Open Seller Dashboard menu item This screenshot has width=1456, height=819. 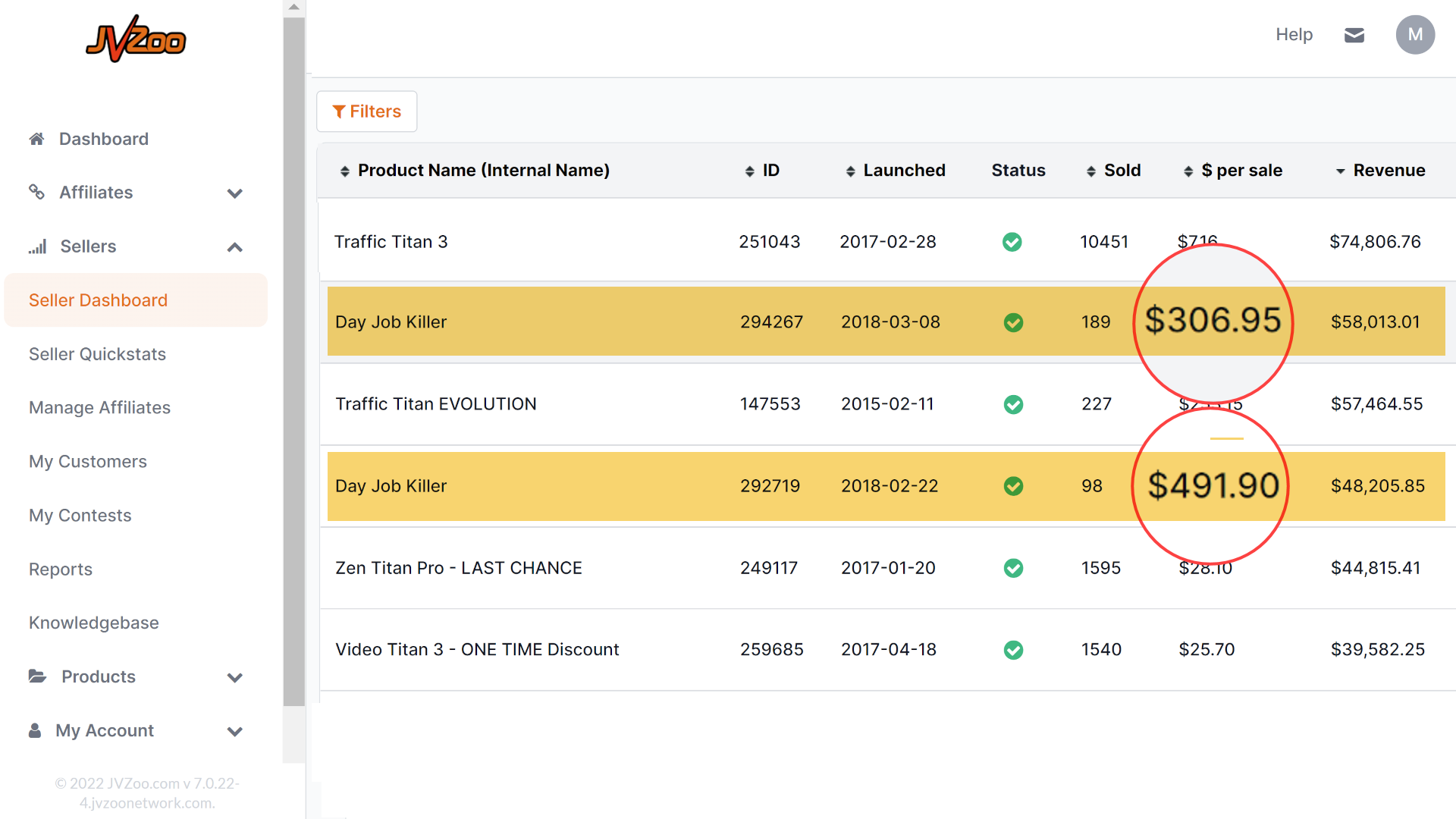point(136,300)
